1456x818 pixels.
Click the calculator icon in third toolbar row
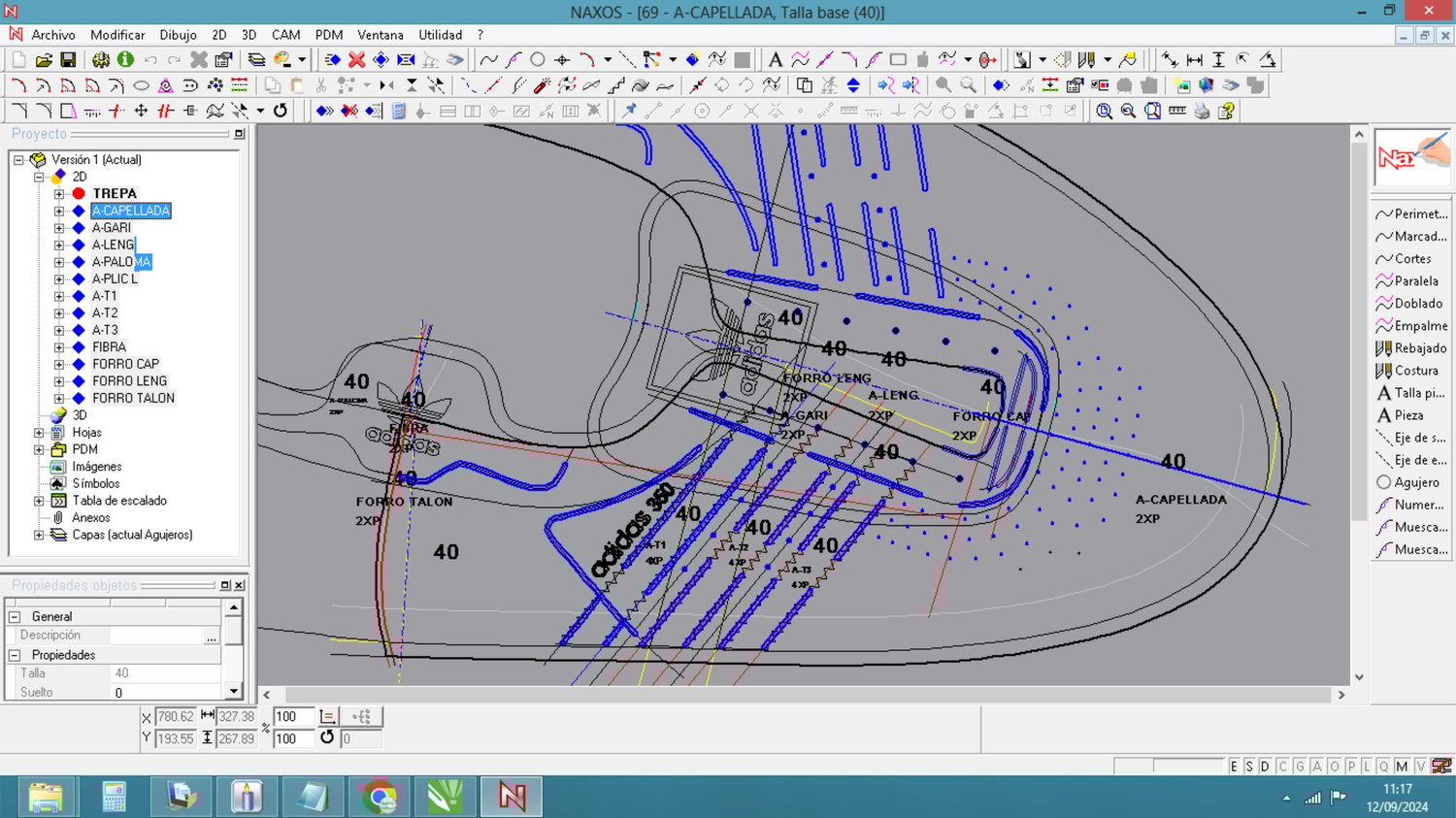click(398, 111)
